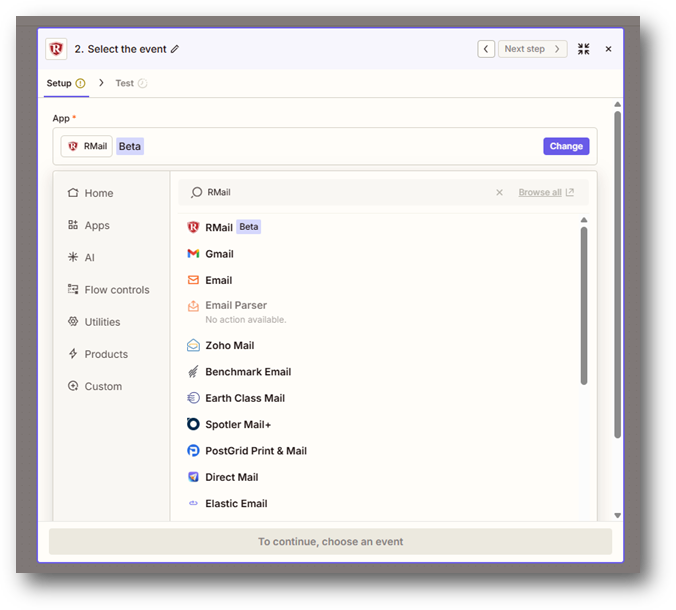This screenshot has height=610, width=676.
Task: Click the app list scrollbar
Action: tap(584, 305)
